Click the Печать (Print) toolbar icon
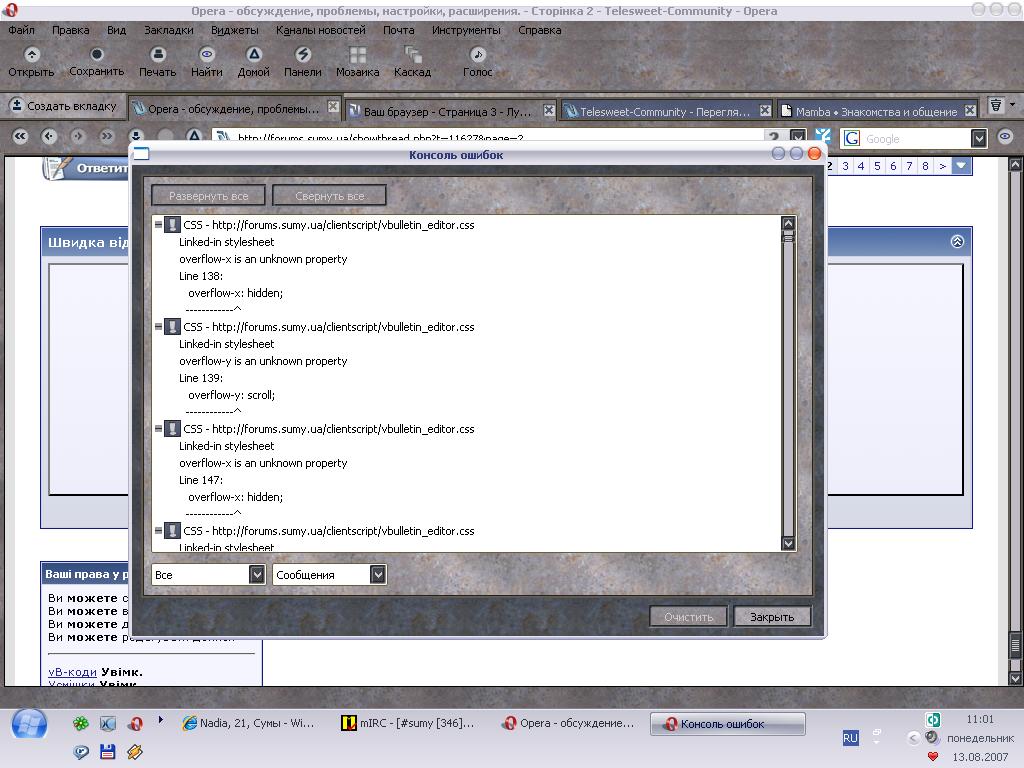1024x768 pixels. (x=157, y=55)
